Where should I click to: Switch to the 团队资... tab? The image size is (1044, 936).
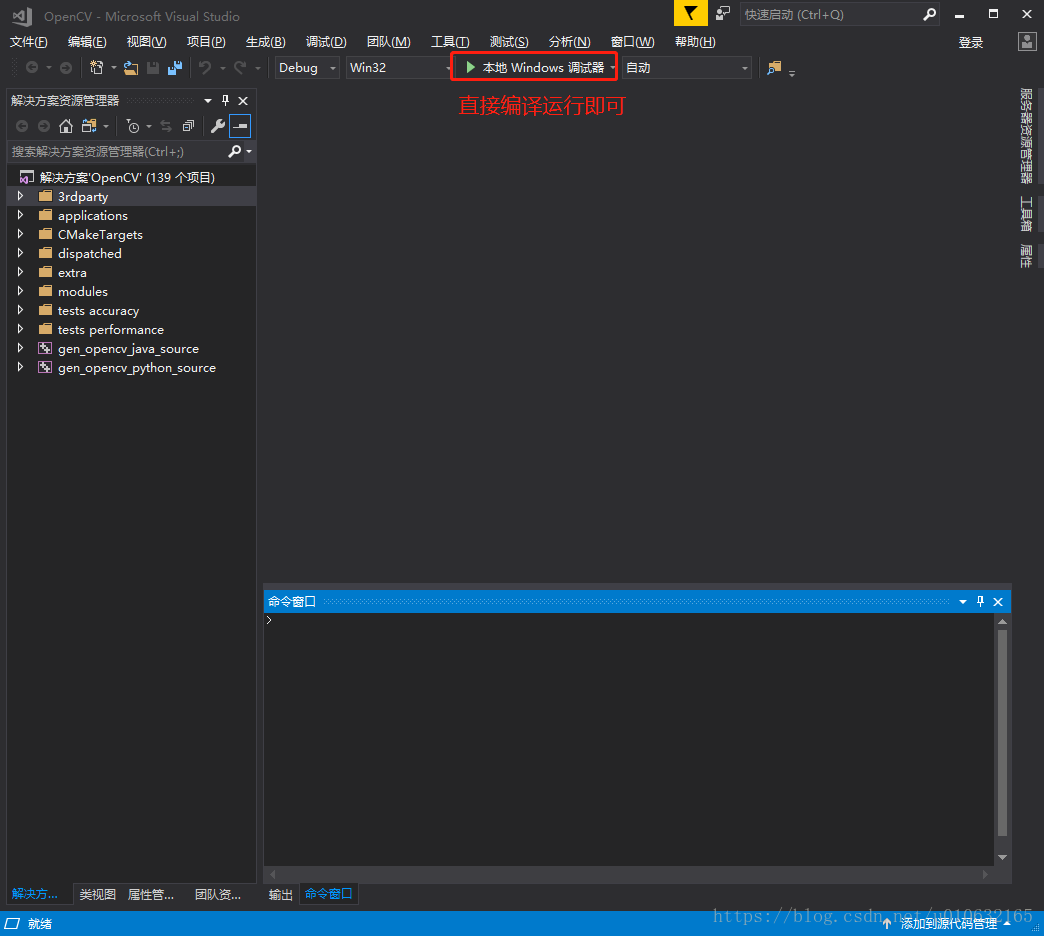click(218, 895)
